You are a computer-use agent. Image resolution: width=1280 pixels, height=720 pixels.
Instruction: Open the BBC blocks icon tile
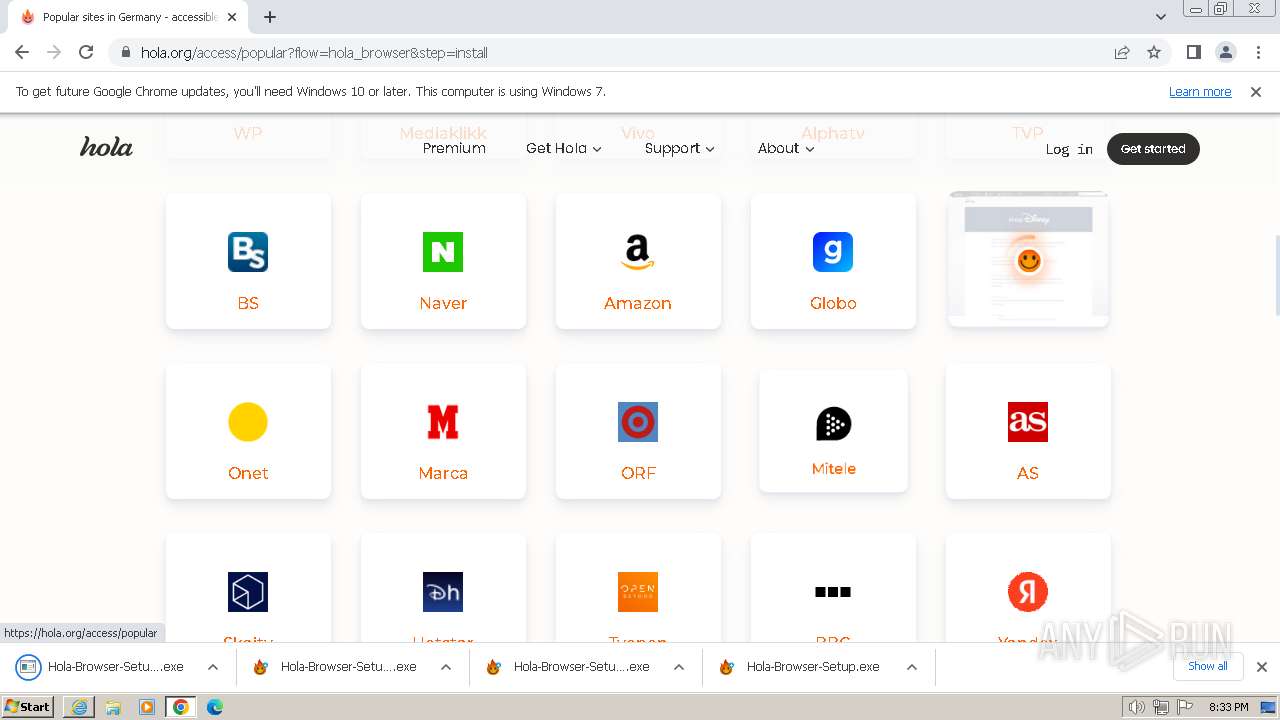pyautogui.click(x=833, y=592)
